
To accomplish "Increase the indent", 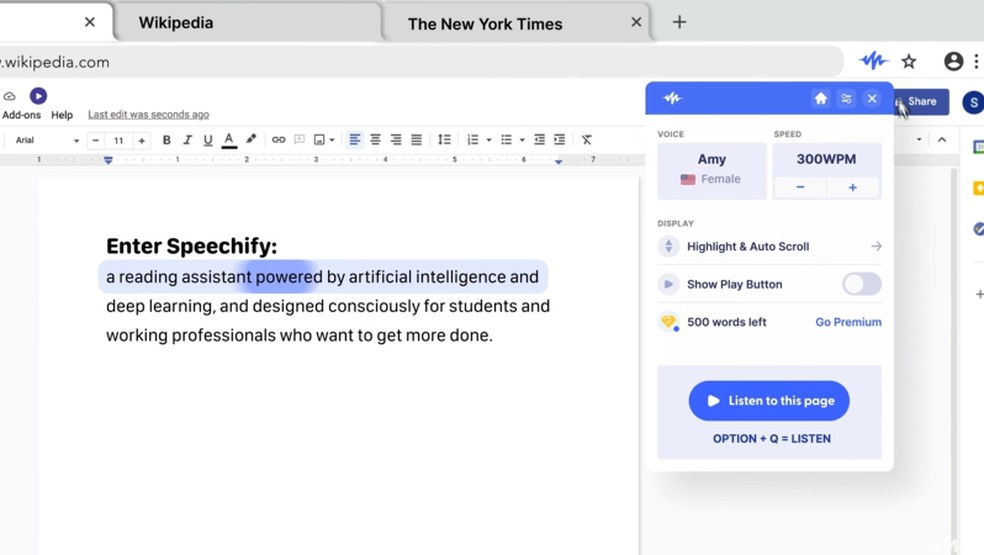I will pos(560,140).
